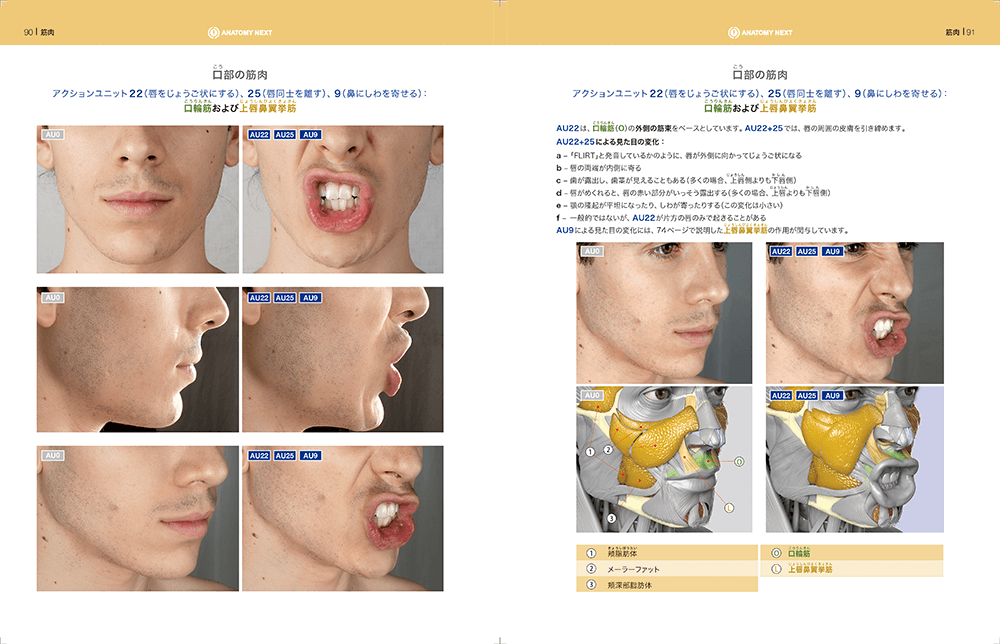The height and width of the screenshot is (644, 1000).
Task: Click the 口部の筋肉 title on page 91
Action: pos(760,75)
